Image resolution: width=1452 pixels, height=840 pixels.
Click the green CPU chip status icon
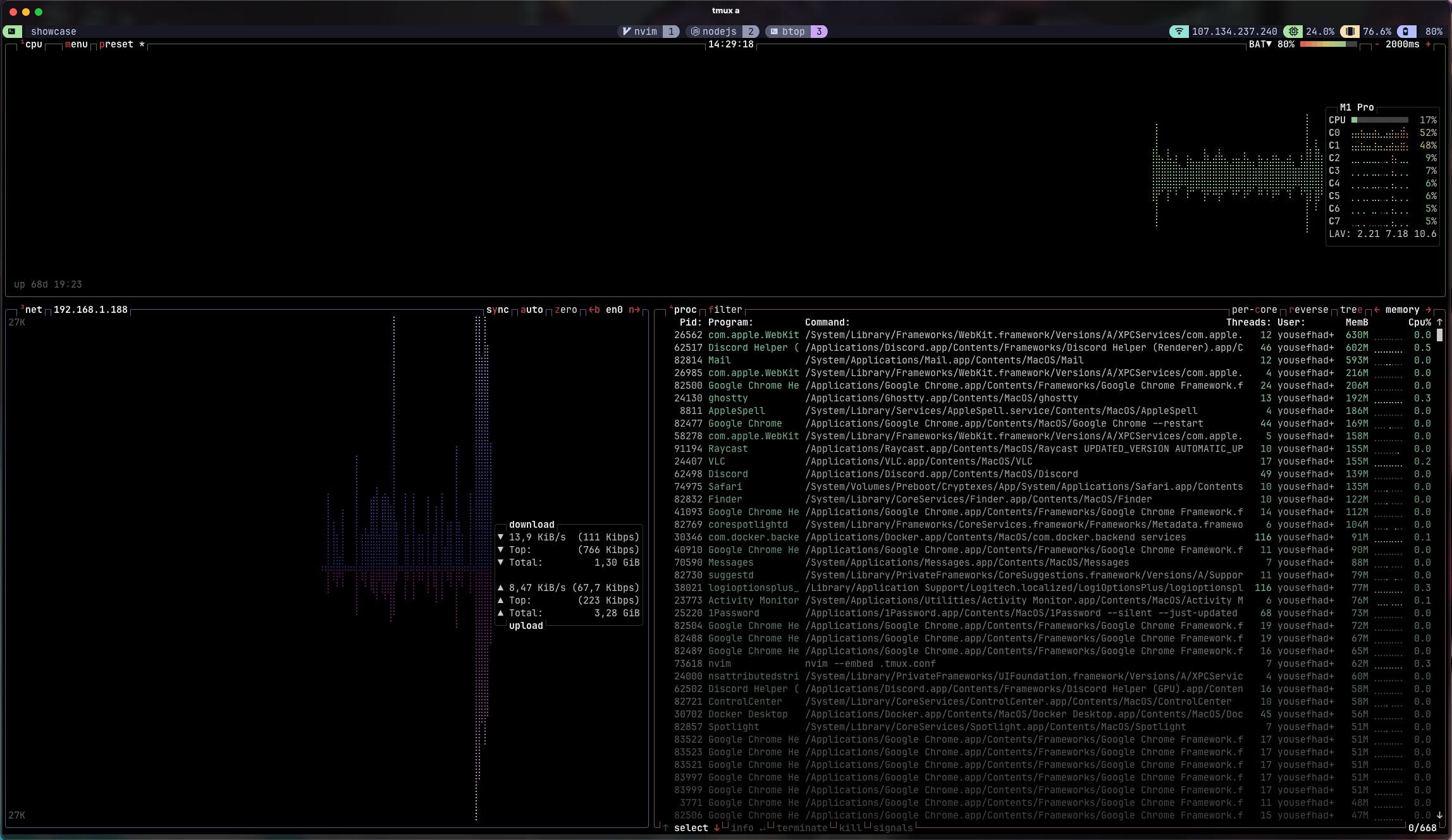[1293, 32]
